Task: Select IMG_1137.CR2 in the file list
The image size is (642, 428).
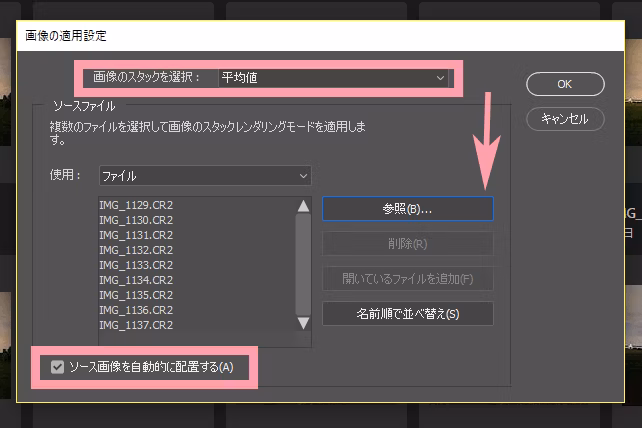Action: (136, 325)
